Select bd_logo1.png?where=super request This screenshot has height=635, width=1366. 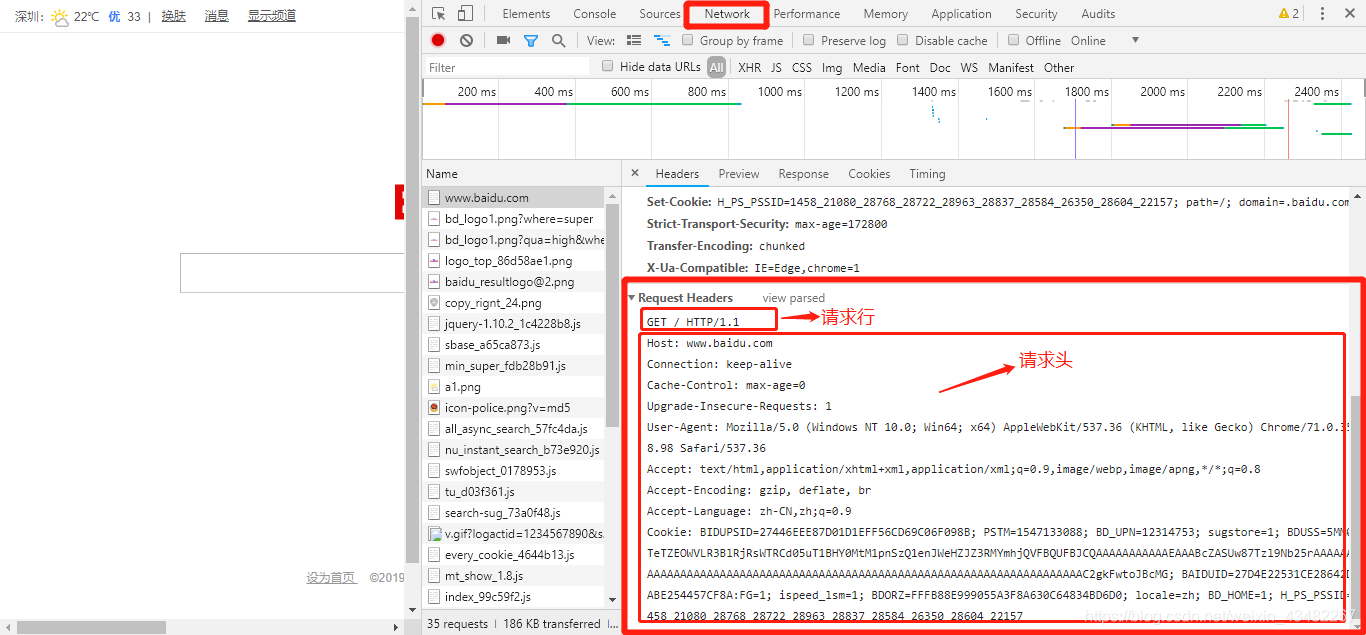pyautogui.click(x=514, y=219)
